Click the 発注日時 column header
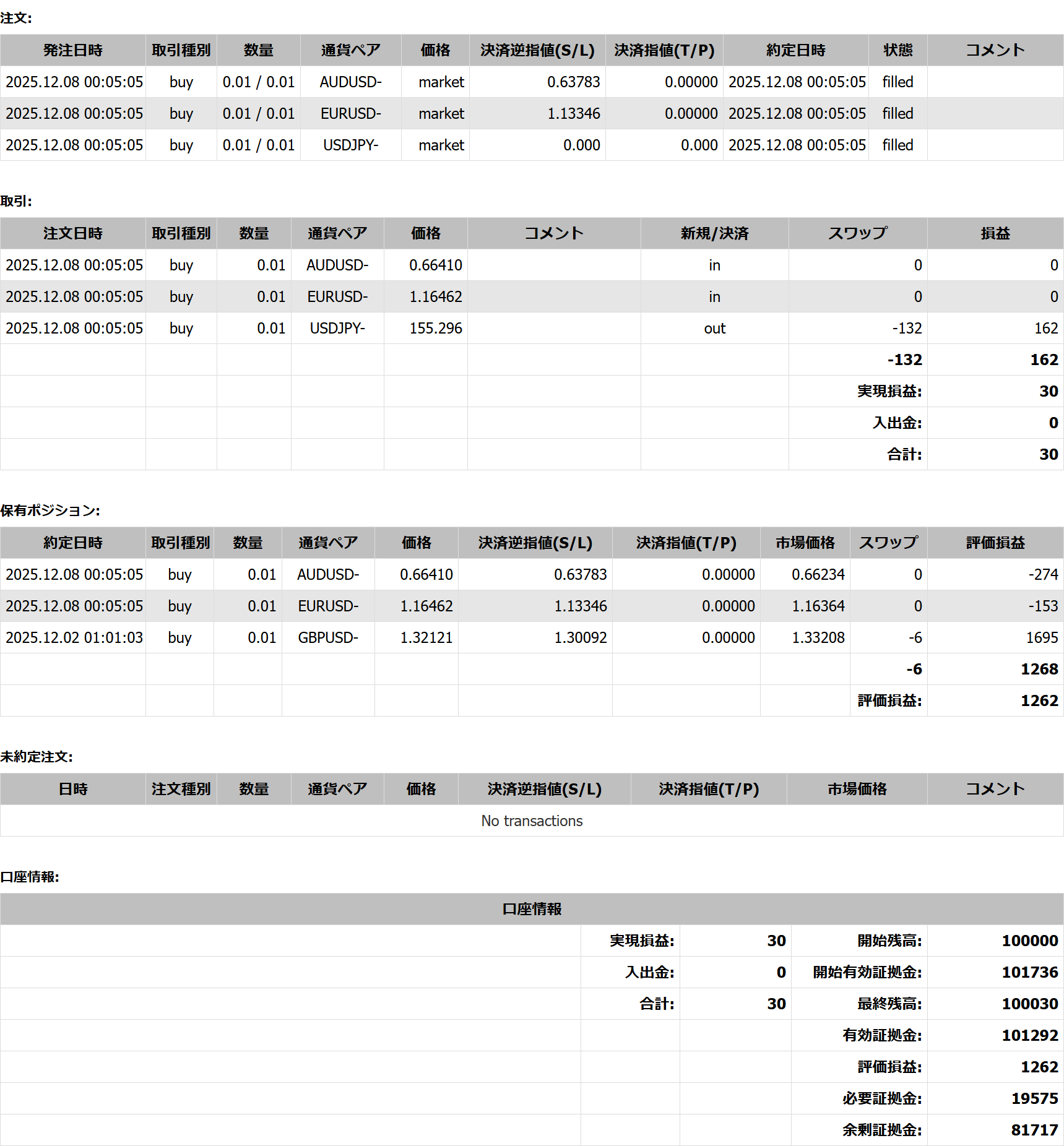The width and height of the screenshot is (1064, 1146). pyautogui.click(x=72, y=50)
